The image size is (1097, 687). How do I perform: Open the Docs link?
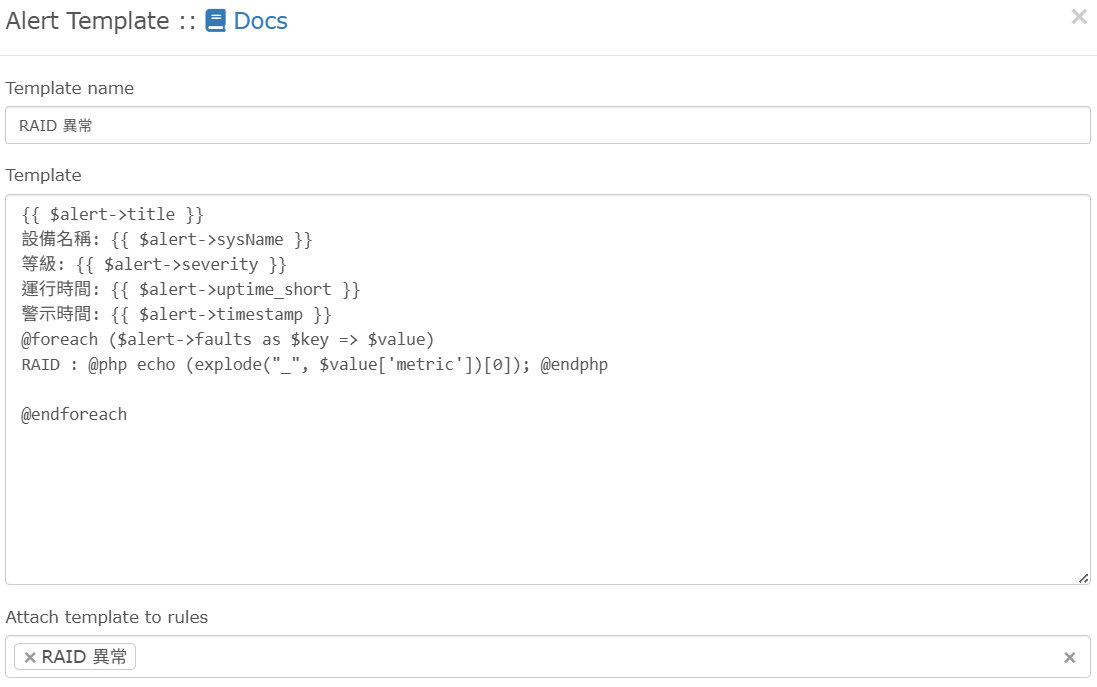point(260,21)
